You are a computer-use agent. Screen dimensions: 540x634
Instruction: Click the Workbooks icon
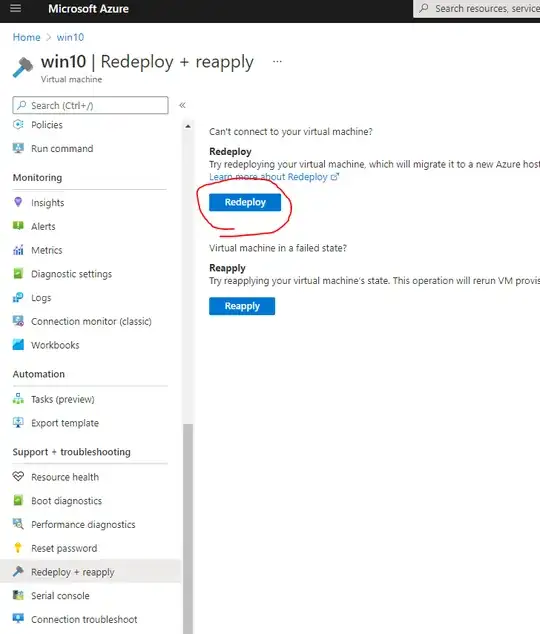click(18, 345)
